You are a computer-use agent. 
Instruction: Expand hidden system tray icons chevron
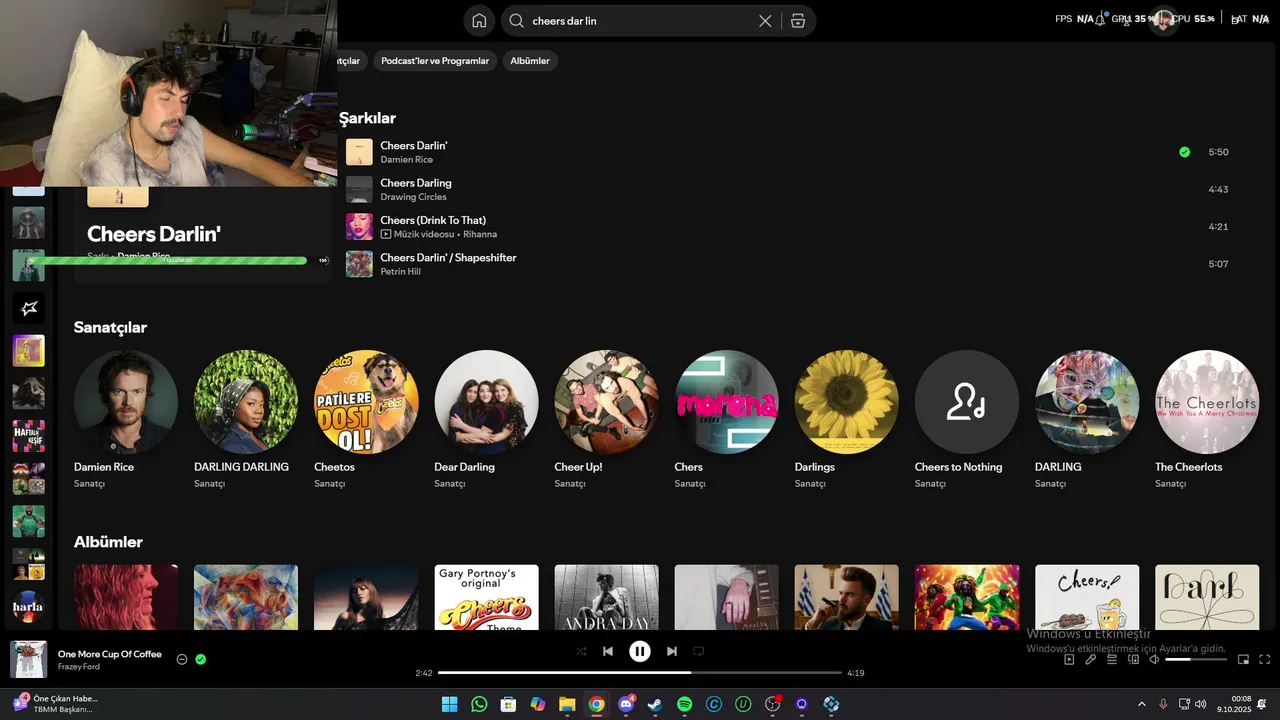click(x=1142, y=704)
